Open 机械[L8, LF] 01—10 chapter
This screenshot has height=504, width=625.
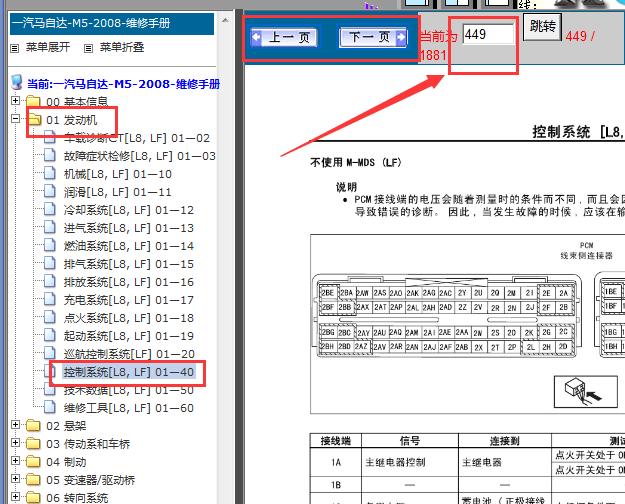[x=118, y=174]
